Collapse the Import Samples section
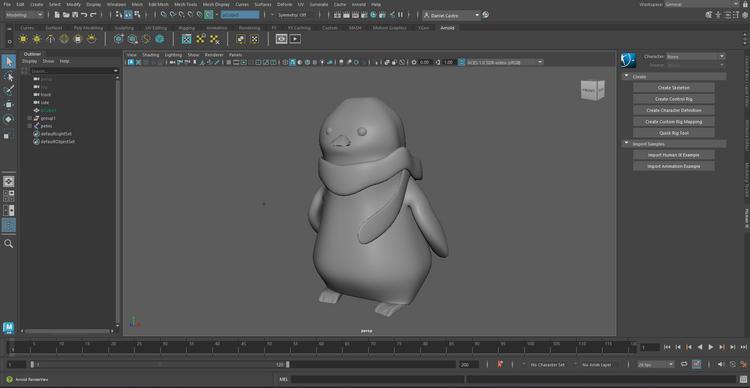Image resolution: width=750 pixels, height=388 pixels. coord(626,144)
